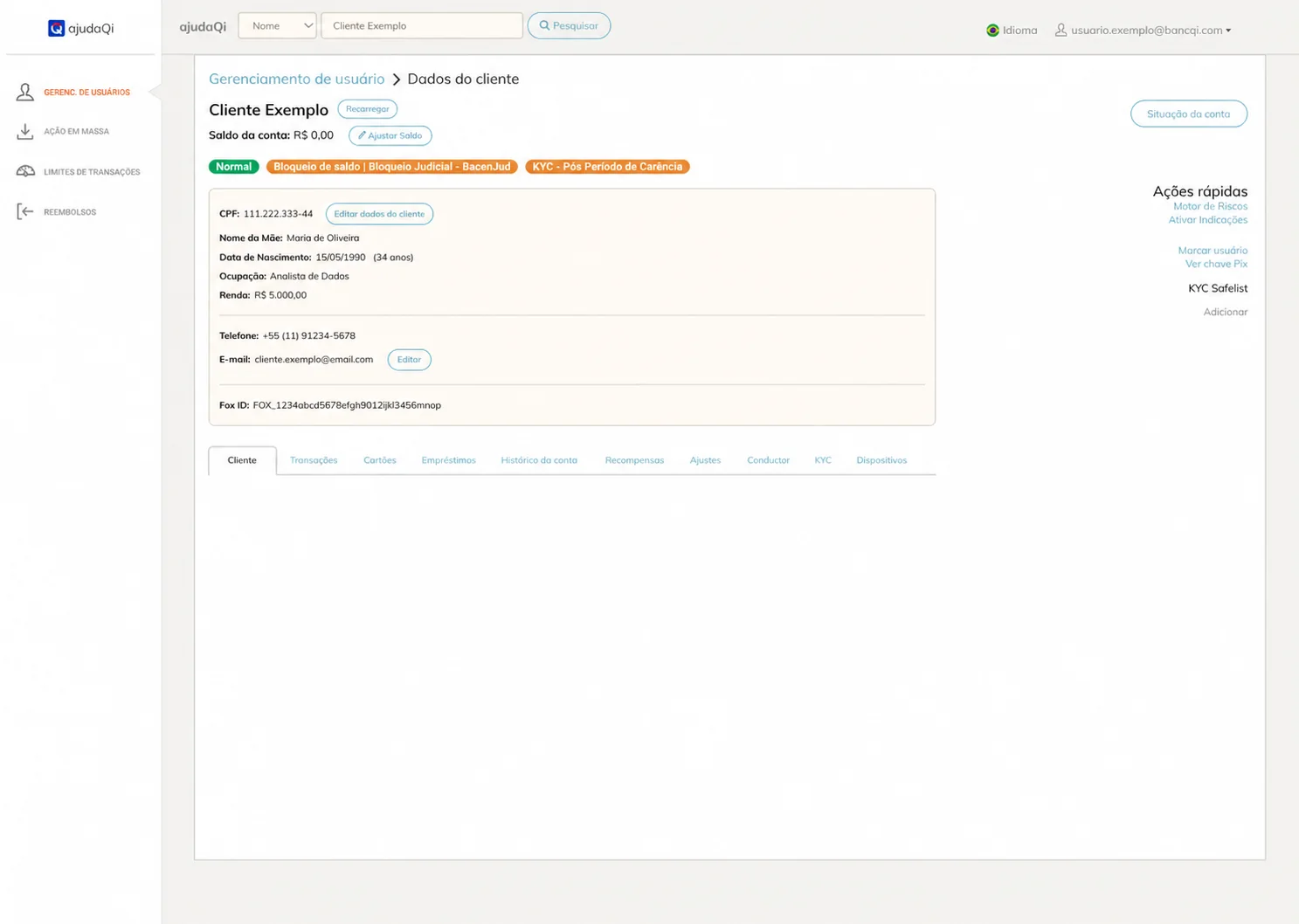
Task: Click the Fox ID value text
Action: click(347, 405)
